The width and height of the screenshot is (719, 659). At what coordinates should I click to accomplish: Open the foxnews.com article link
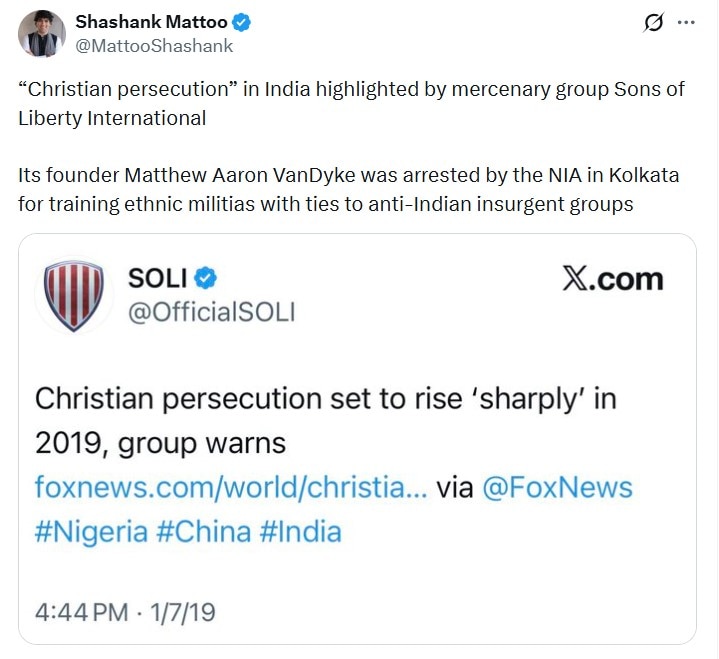point(232,487)
